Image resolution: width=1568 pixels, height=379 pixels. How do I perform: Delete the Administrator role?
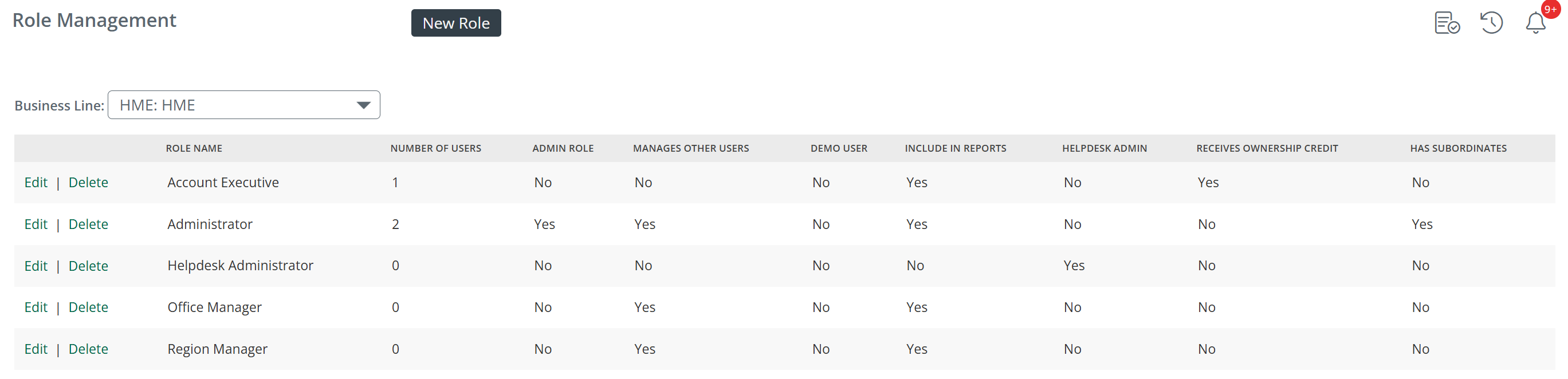pyautogui.click(x=88, y=224)
